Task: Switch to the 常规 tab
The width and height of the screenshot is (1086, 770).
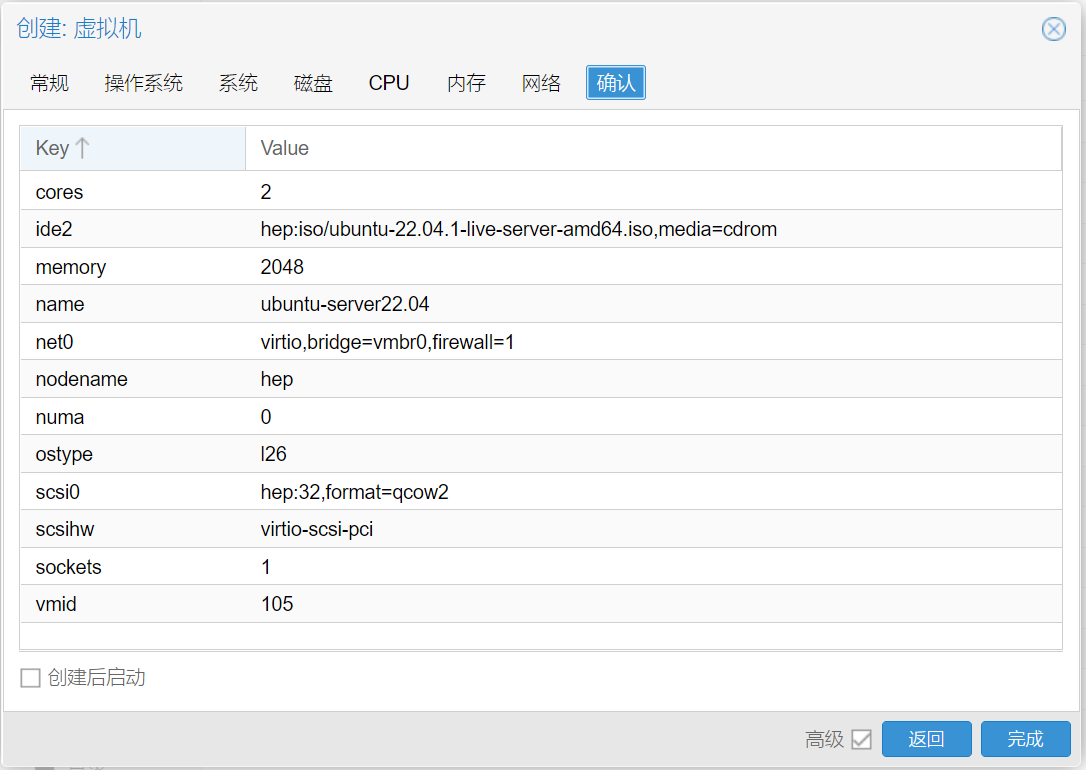Action: coord(49,83)
